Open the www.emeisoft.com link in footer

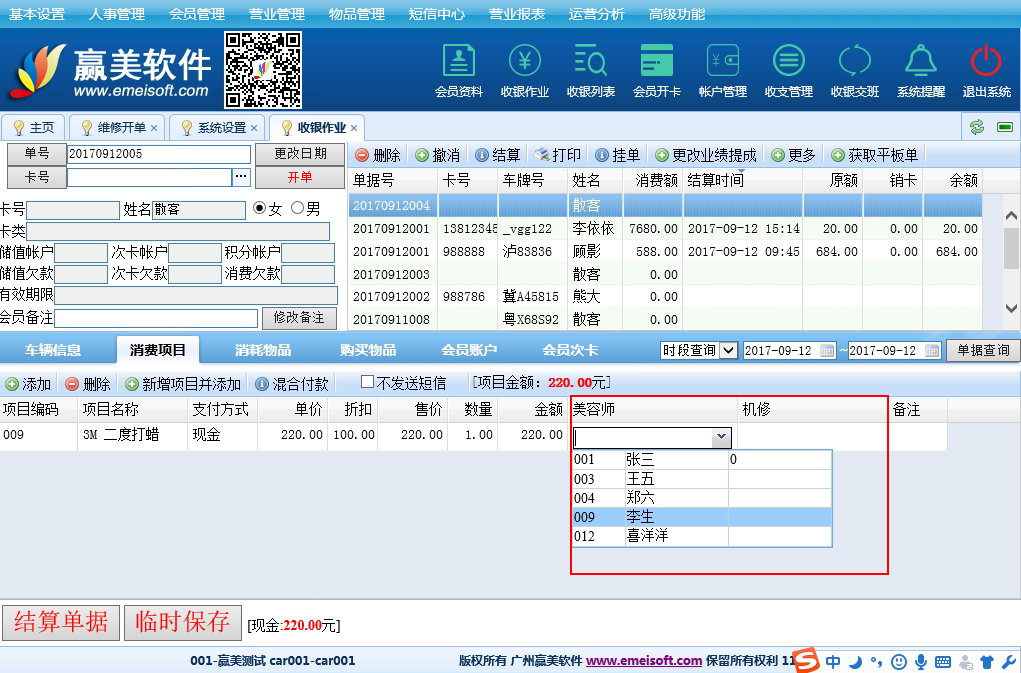click(x=644, y=660)
